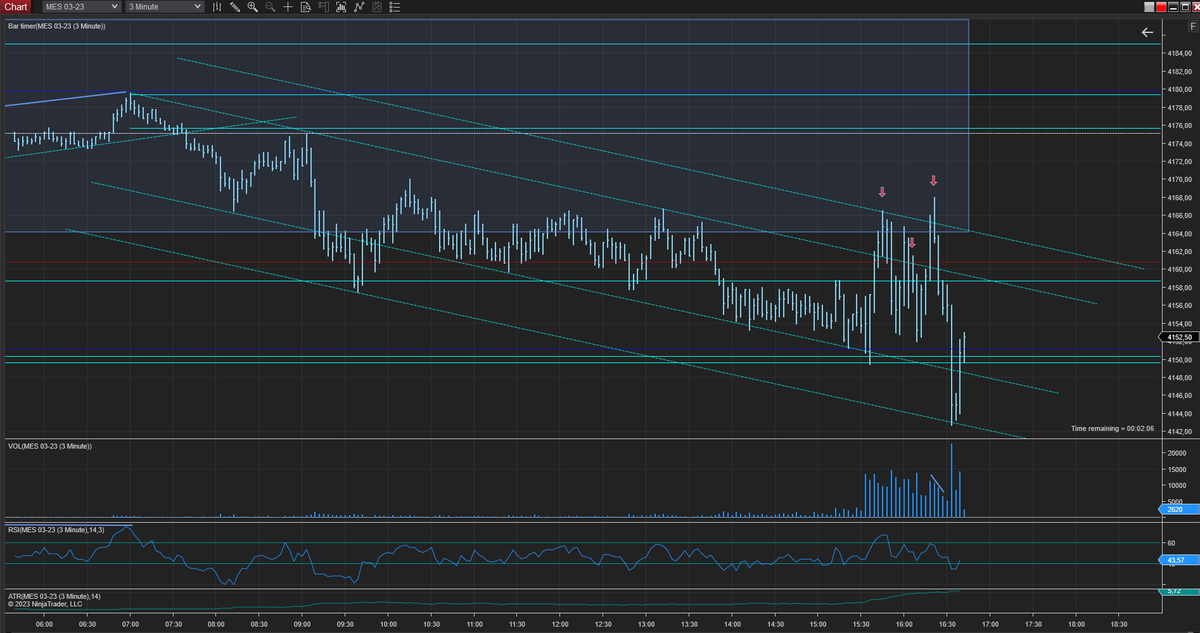The height and width of the screenshot is (633, 1200).
Task: Click the © 2023 NinjaTrader, LLC text
Action: coord(45,604)
